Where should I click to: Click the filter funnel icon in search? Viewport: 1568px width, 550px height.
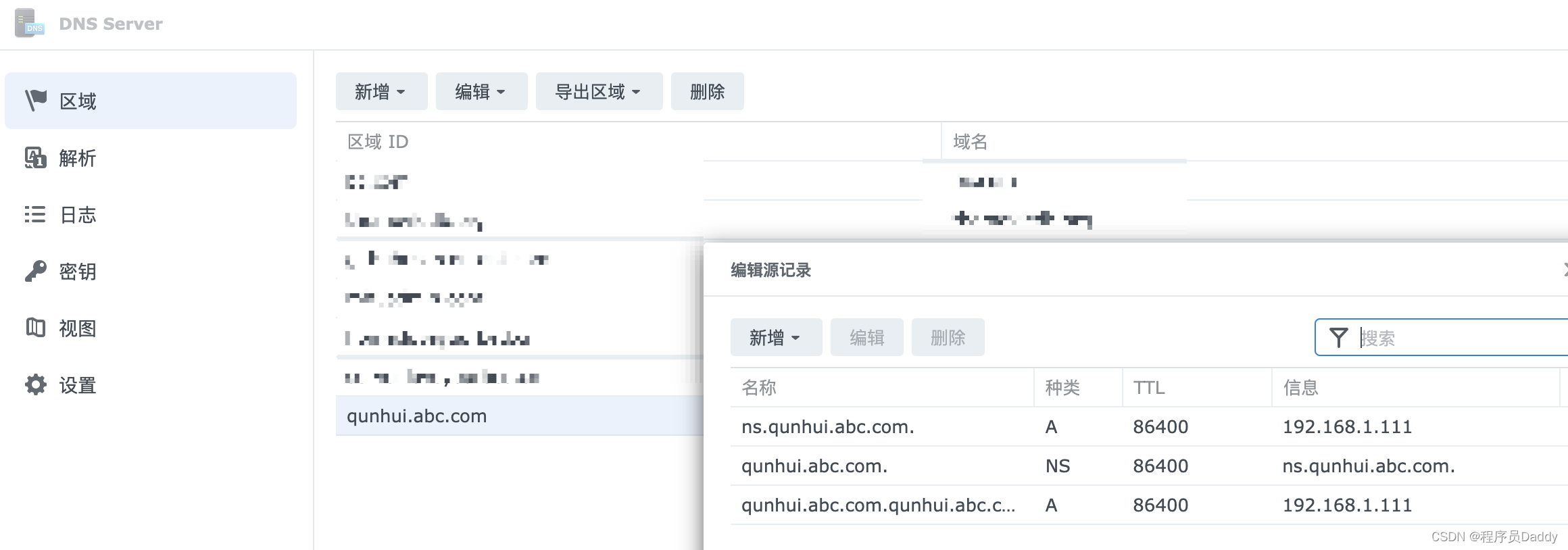point(1338,337)
